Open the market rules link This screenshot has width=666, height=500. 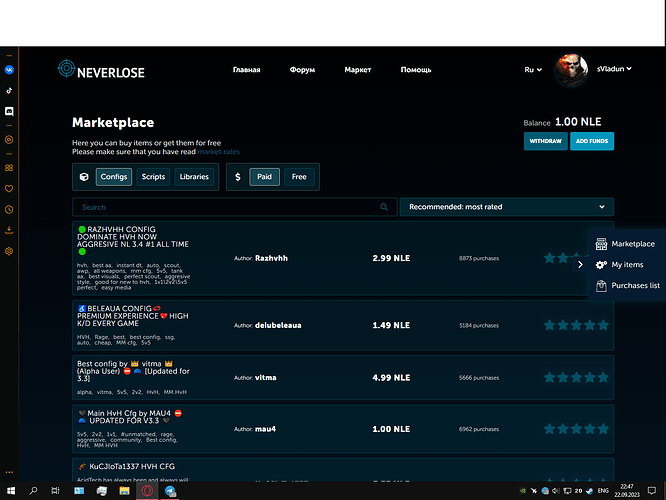click(x=218, y=152)
